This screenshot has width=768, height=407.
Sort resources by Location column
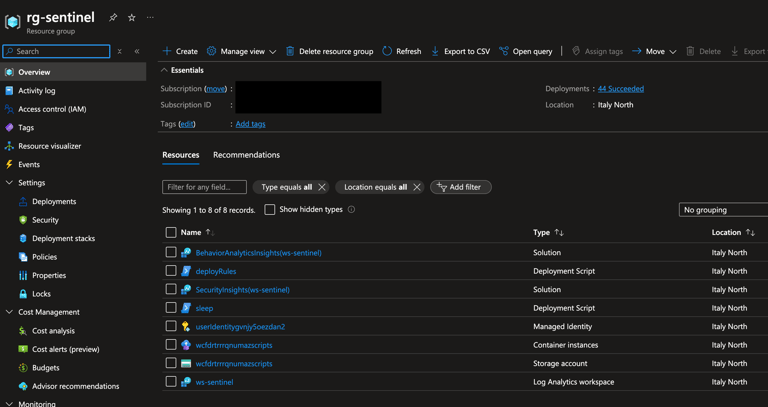tap(733, 233)
